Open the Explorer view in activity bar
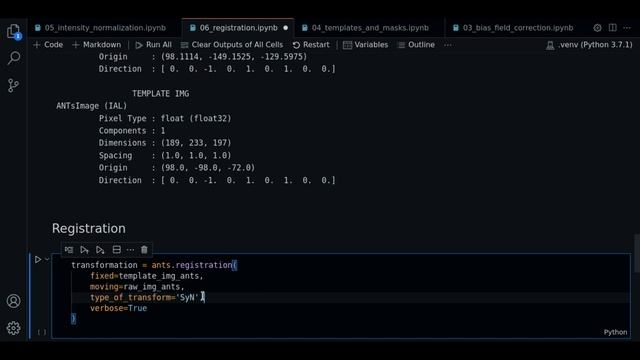Image resolution: width=640 pixels, height=360 pixels. coord(13,31)
